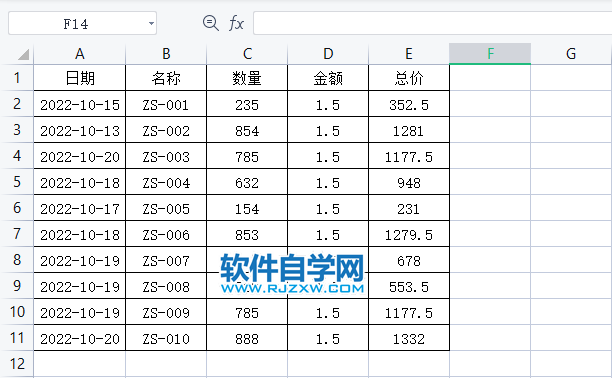Screen dimensions: 612x378
Task: Select cell with date 2022-10-15
Action: tap(80, 104)
